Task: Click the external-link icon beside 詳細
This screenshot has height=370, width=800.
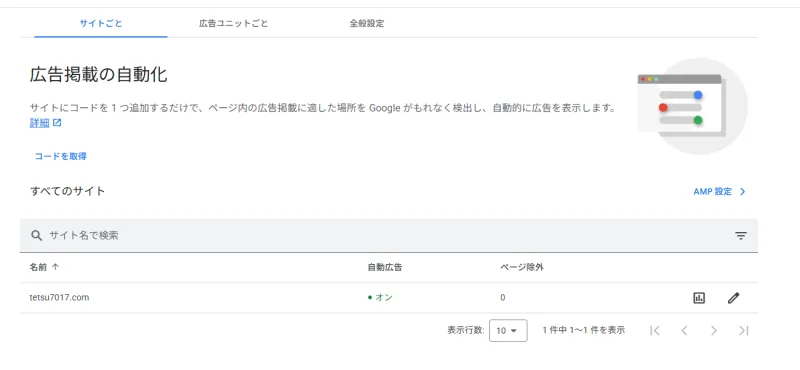Action: pyautogui.click(x=57, y=123)
